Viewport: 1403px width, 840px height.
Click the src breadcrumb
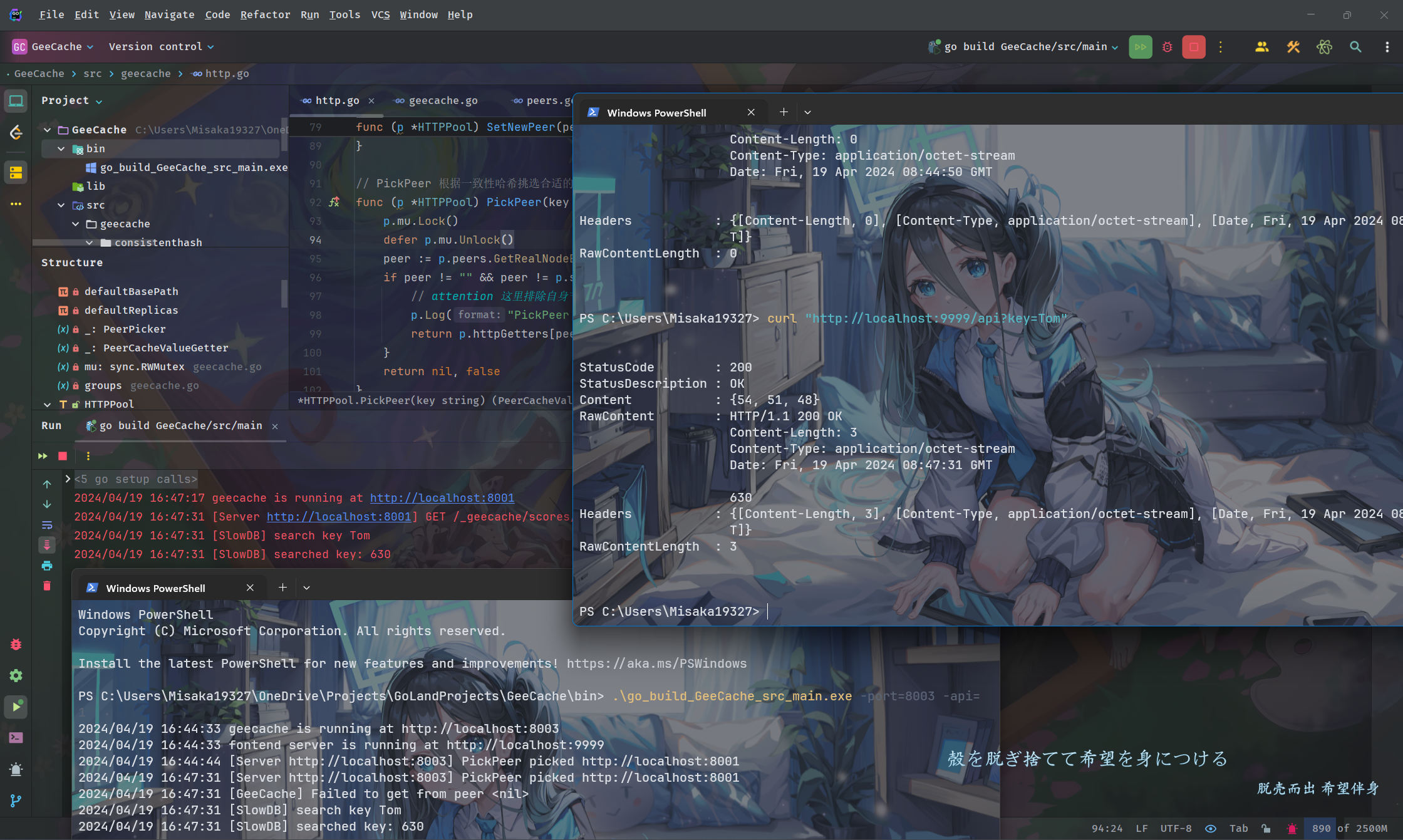pyautogui.click(x=92, y=73)
